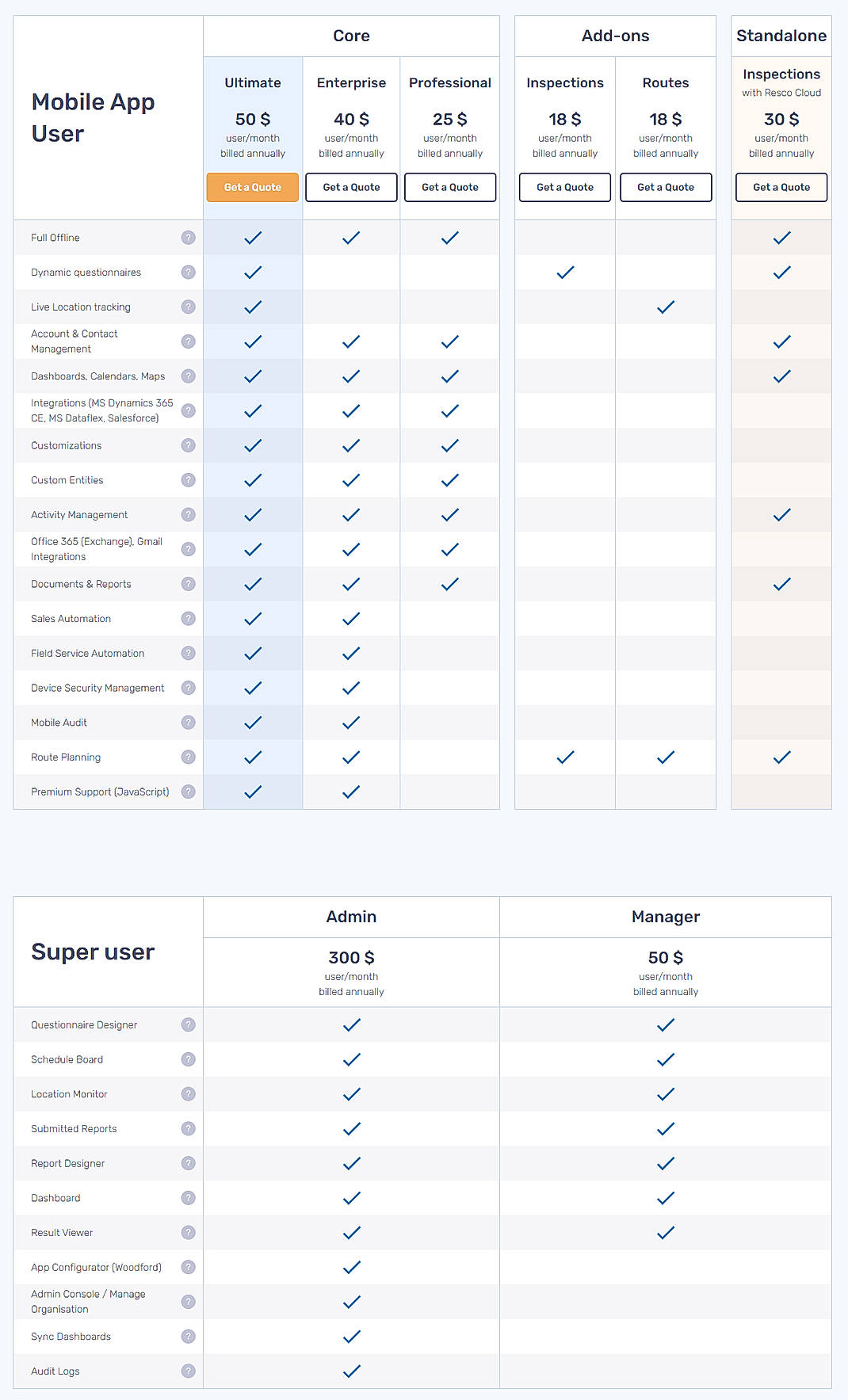Viewport: 848px width, 1400px height.
Task: Select the Core plan group header
Action: coord(351,36)
